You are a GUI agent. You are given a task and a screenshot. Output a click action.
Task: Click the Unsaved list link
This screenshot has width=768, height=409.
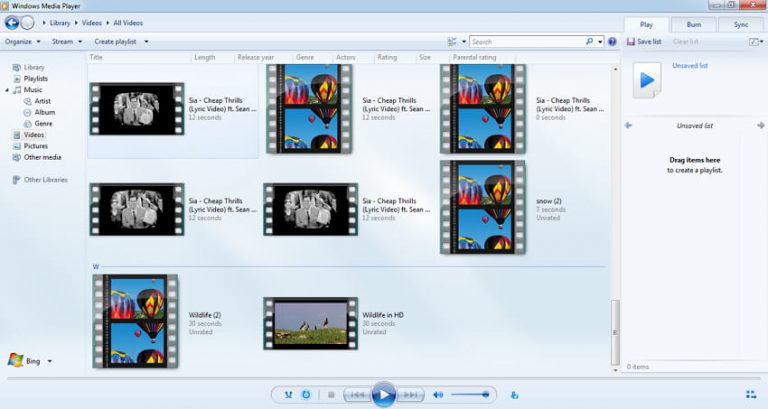(690, 66)
